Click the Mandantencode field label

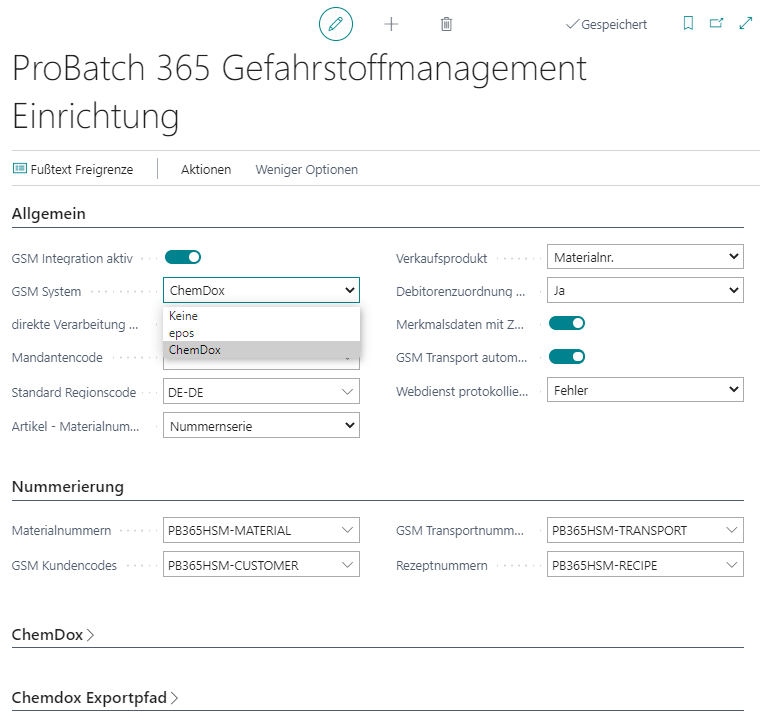pyautogui.click(x=57, y=358)
